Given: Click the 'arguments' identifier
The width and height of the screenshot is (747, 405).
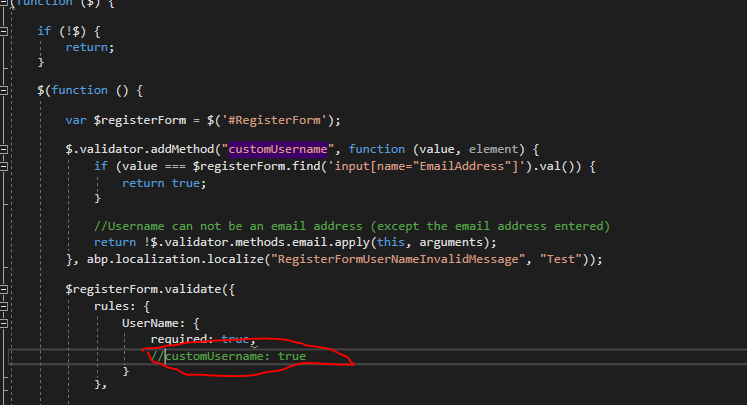Looking at the screenshot, I should point(451,243).
